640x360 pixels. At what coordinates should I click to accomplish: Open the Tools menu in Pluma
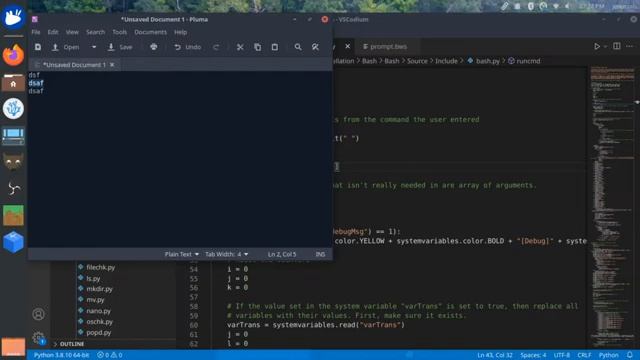[x=120, y=32]
